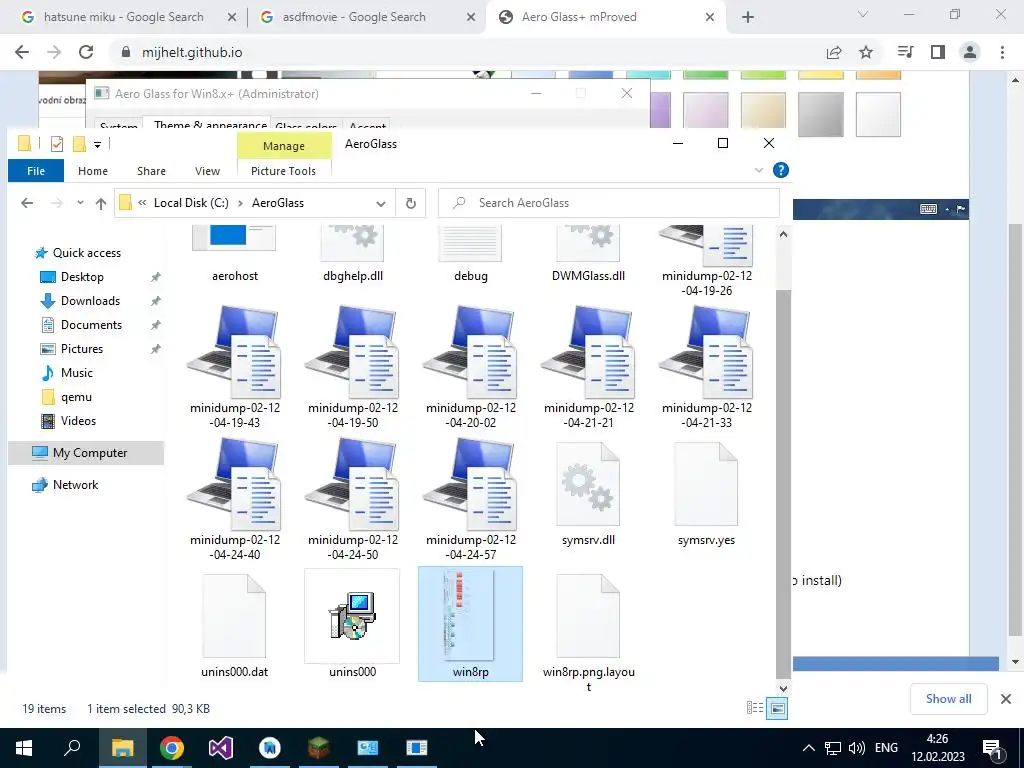Select minidump-02-12-04-24-57 file
The width and height of the screenshot is (1024, 768).
[x=470, y=499]
